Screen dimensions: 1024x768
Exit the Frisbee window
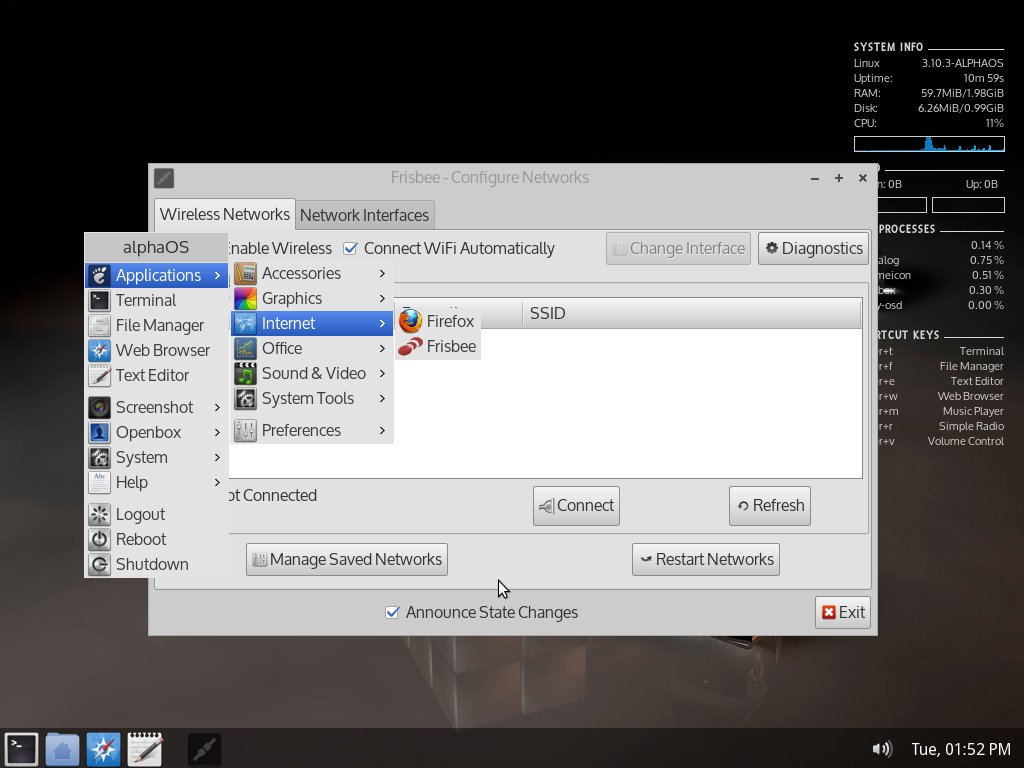[842, 613]
